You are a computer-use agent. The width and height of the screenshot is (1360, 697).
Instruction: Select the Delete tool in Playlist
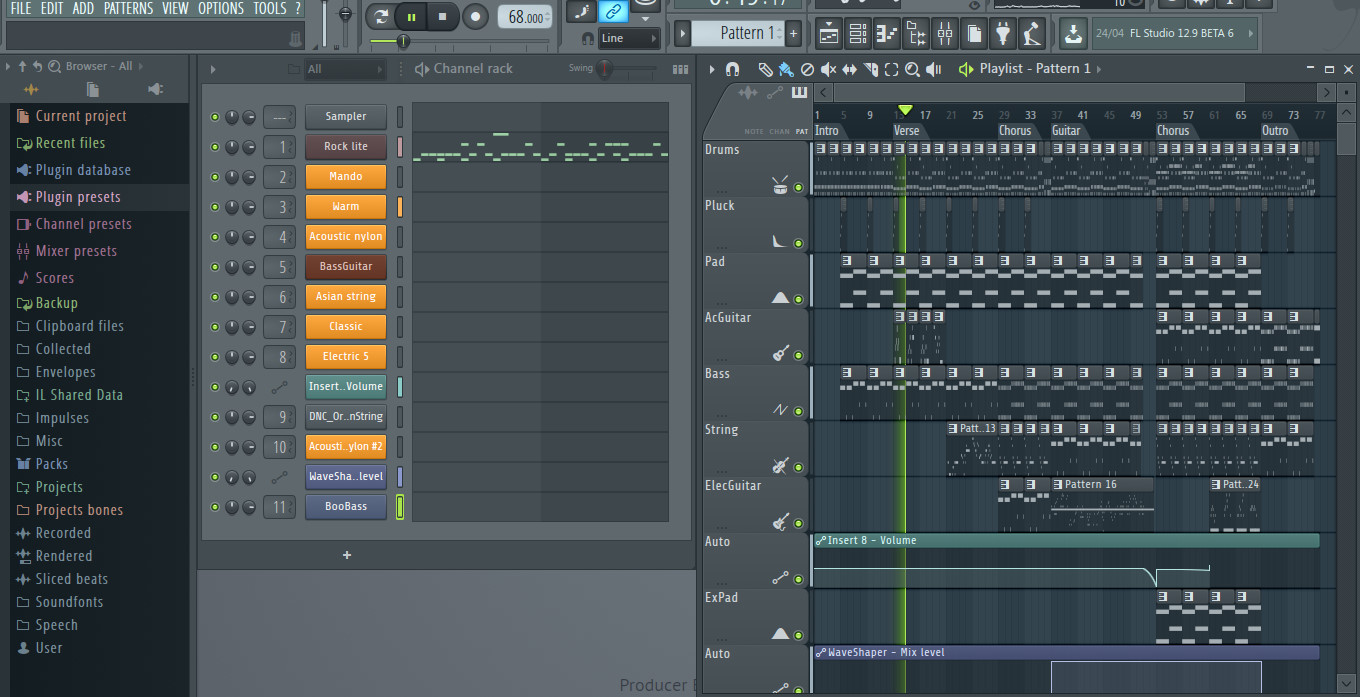(x=807, y=69)
